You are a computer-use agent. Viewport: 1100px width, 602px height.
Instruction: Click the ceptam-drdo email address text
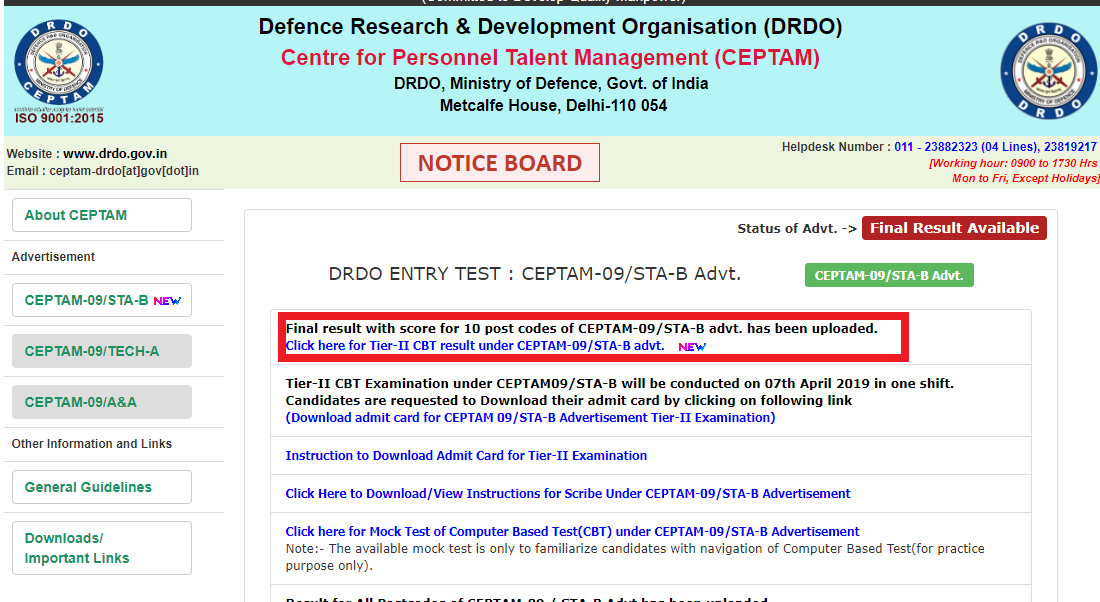(x=124, y=171)
